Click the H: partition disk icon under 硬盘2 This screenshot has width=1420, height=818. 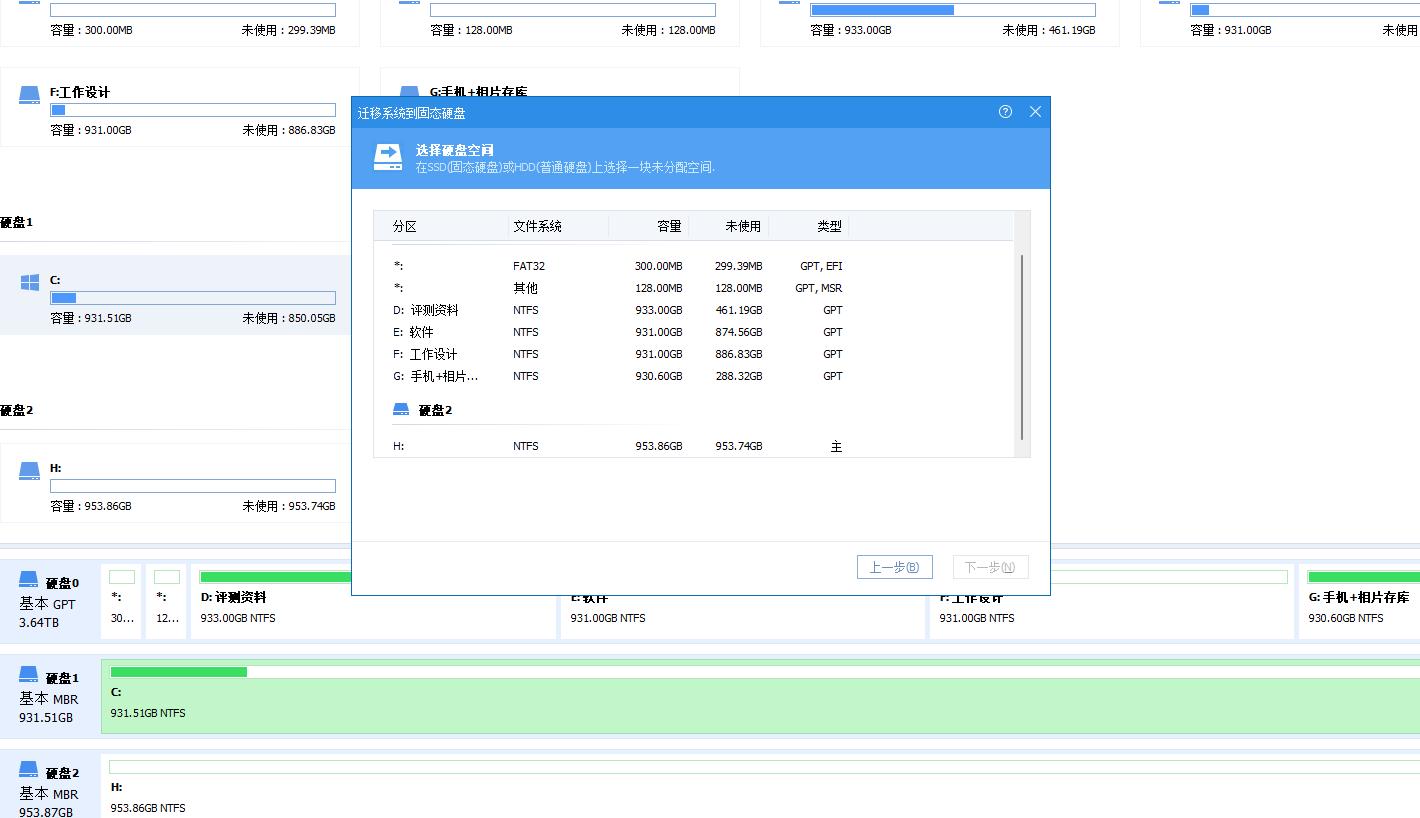pos(29,470)
